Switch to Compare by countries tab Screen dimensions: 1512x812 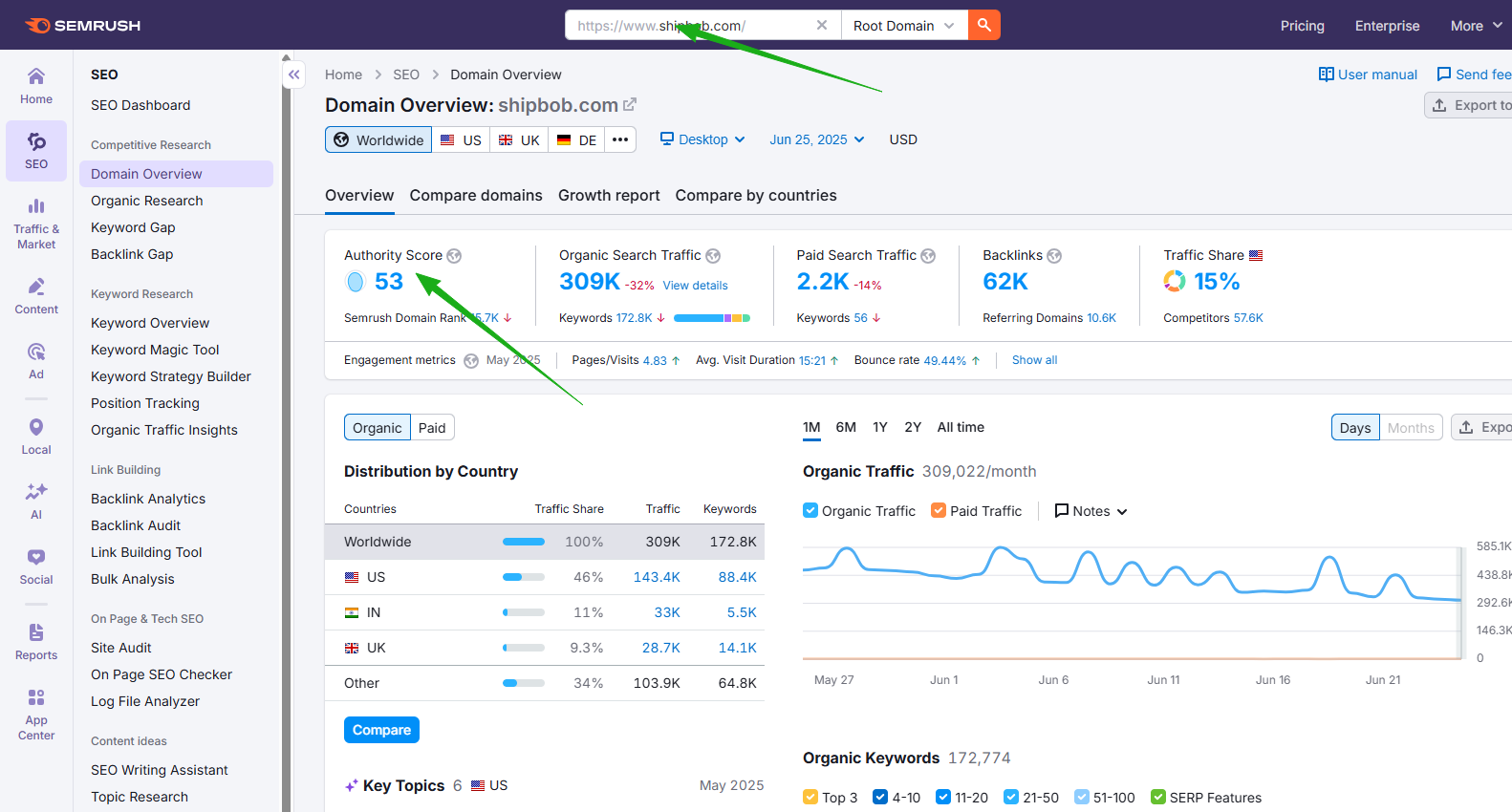756,195
